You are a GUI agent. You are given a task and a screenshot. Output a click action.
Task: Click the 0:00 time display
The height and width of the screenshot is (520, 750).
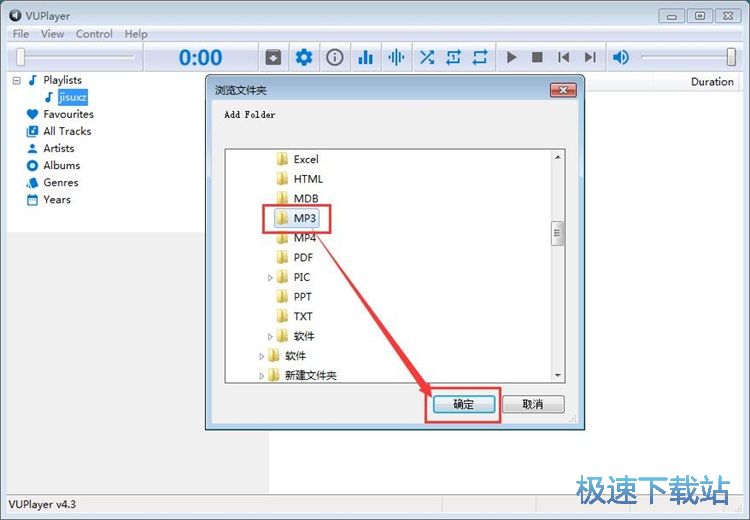[200, 57]
